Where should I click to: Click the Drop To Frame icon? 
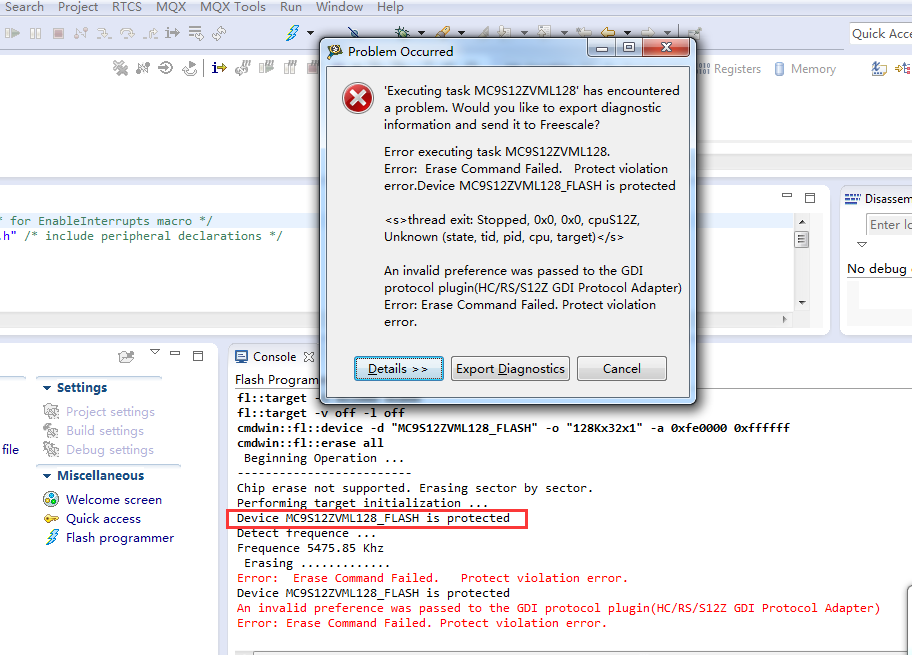click(x=189, y=68)
